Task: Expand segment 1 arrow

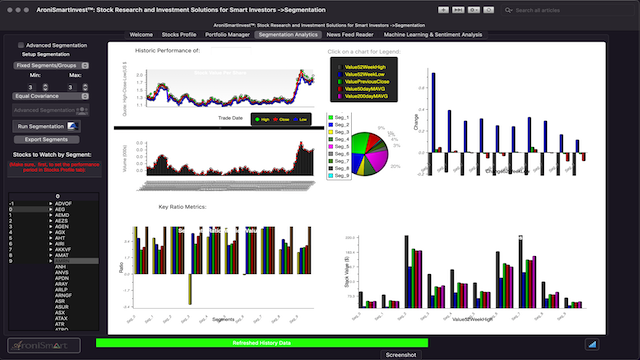Action: (x=51, y=215)
